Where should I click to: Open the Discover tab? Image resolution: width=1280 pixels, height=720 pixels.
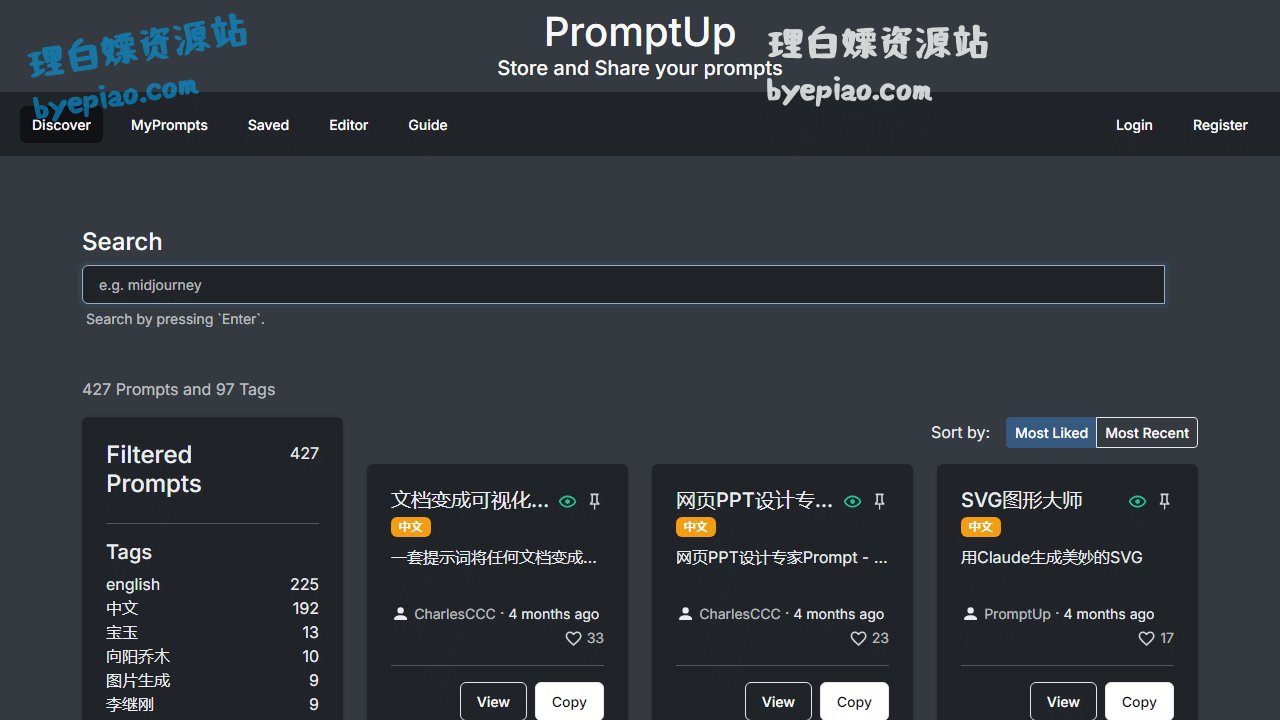click(61, 125)
